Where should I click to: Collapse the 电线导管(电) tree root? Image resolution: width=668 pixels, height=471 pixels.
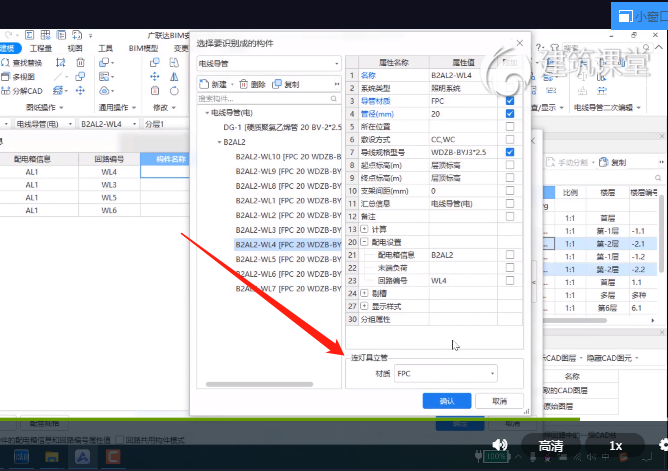click(x=207, y=113)
